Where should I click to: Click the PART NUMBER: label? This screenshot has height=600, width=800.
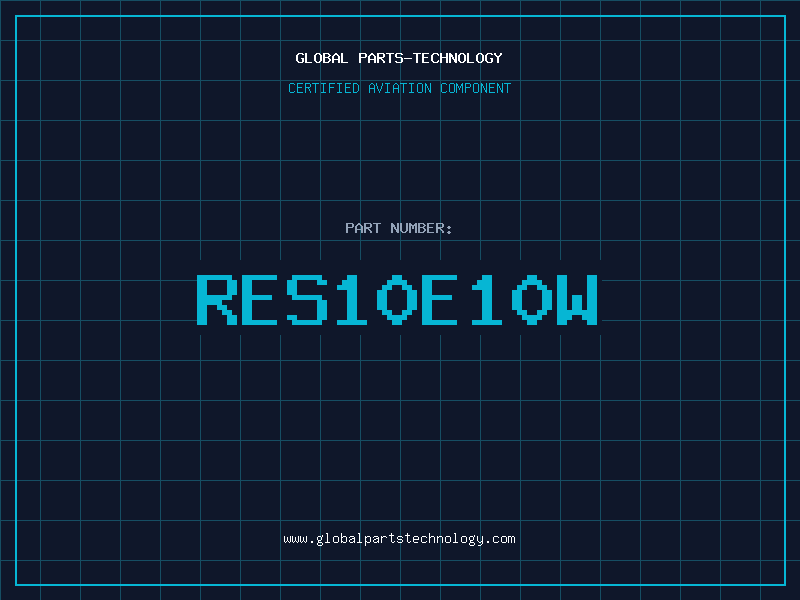(x=399, y=228)
